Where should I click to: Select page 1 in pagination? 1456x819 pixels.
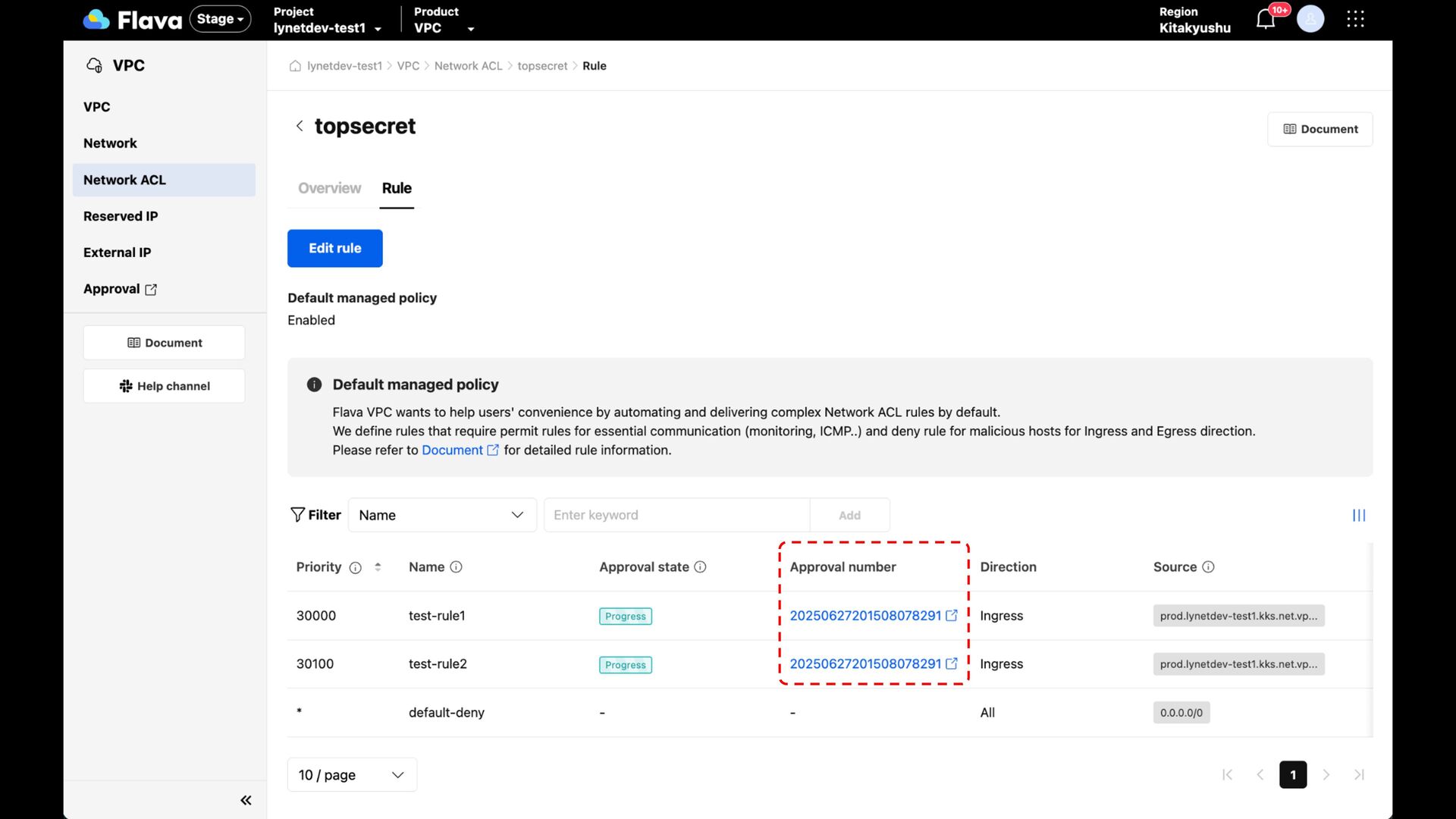(1293, 774)
